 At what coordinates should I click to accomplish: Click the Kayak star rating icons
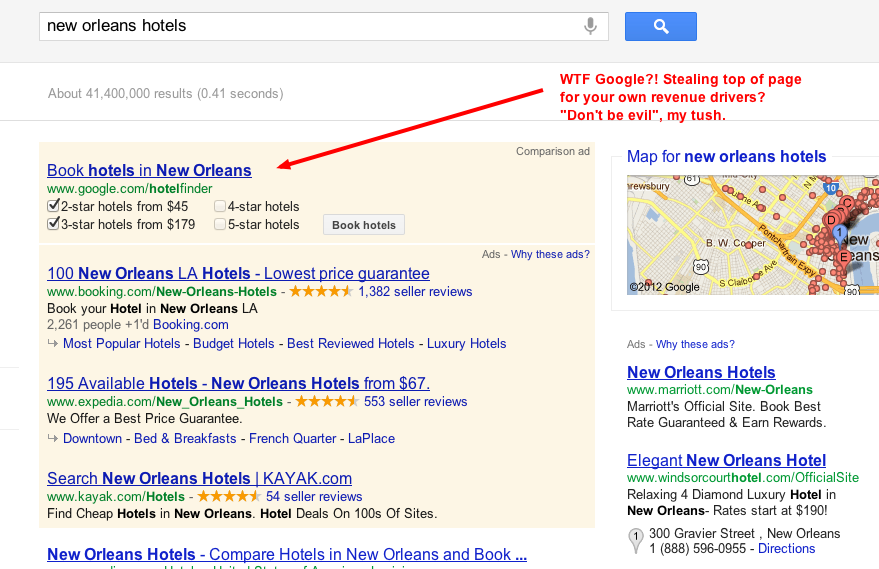227,497
